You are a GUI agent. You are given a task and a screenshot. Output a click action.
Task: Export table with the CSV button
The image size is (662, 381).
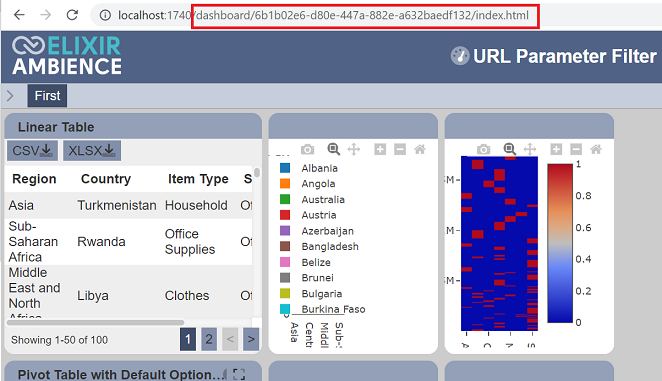click(32, 151)
